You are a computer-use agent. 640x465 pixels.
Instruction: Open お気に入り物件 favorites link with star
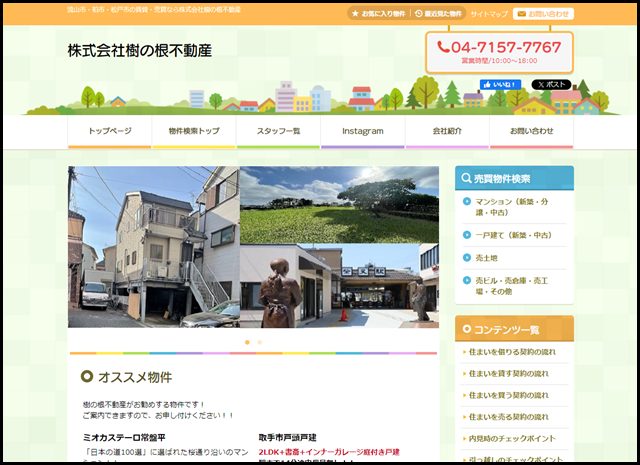[378, 13]
